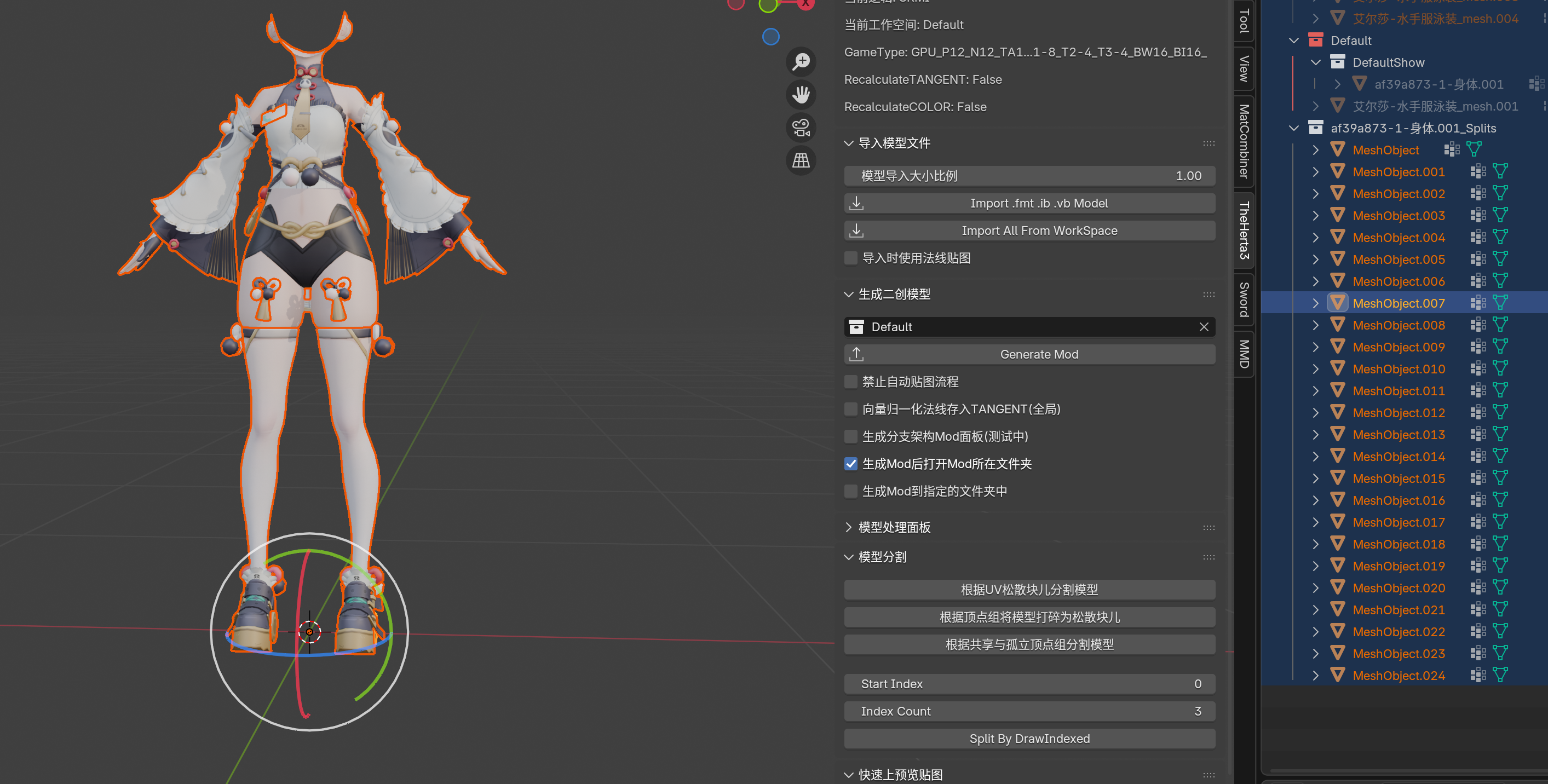Click the Generate Mod button
The image size is (1548, 784).
1029,354
